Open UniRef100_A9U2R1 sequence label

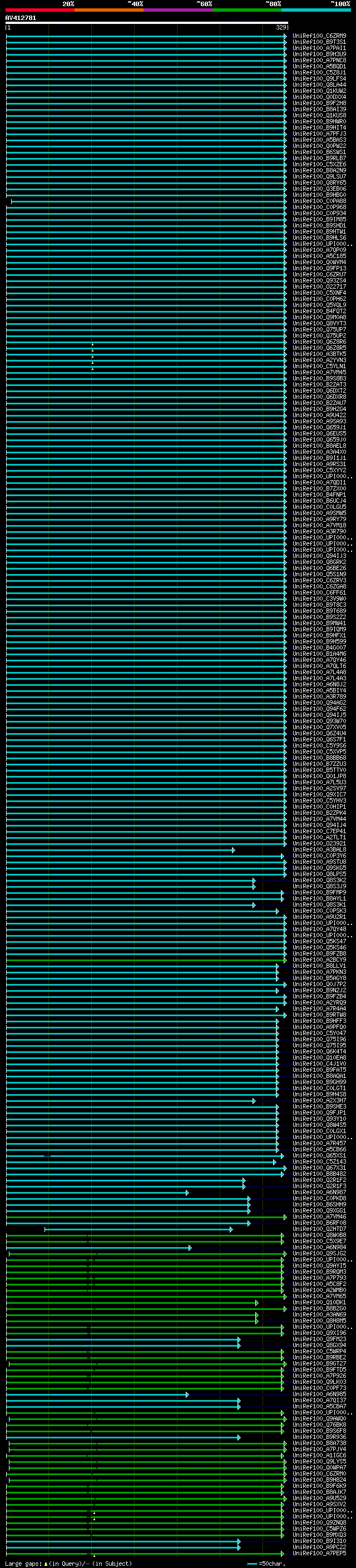[x=319, y=917]
